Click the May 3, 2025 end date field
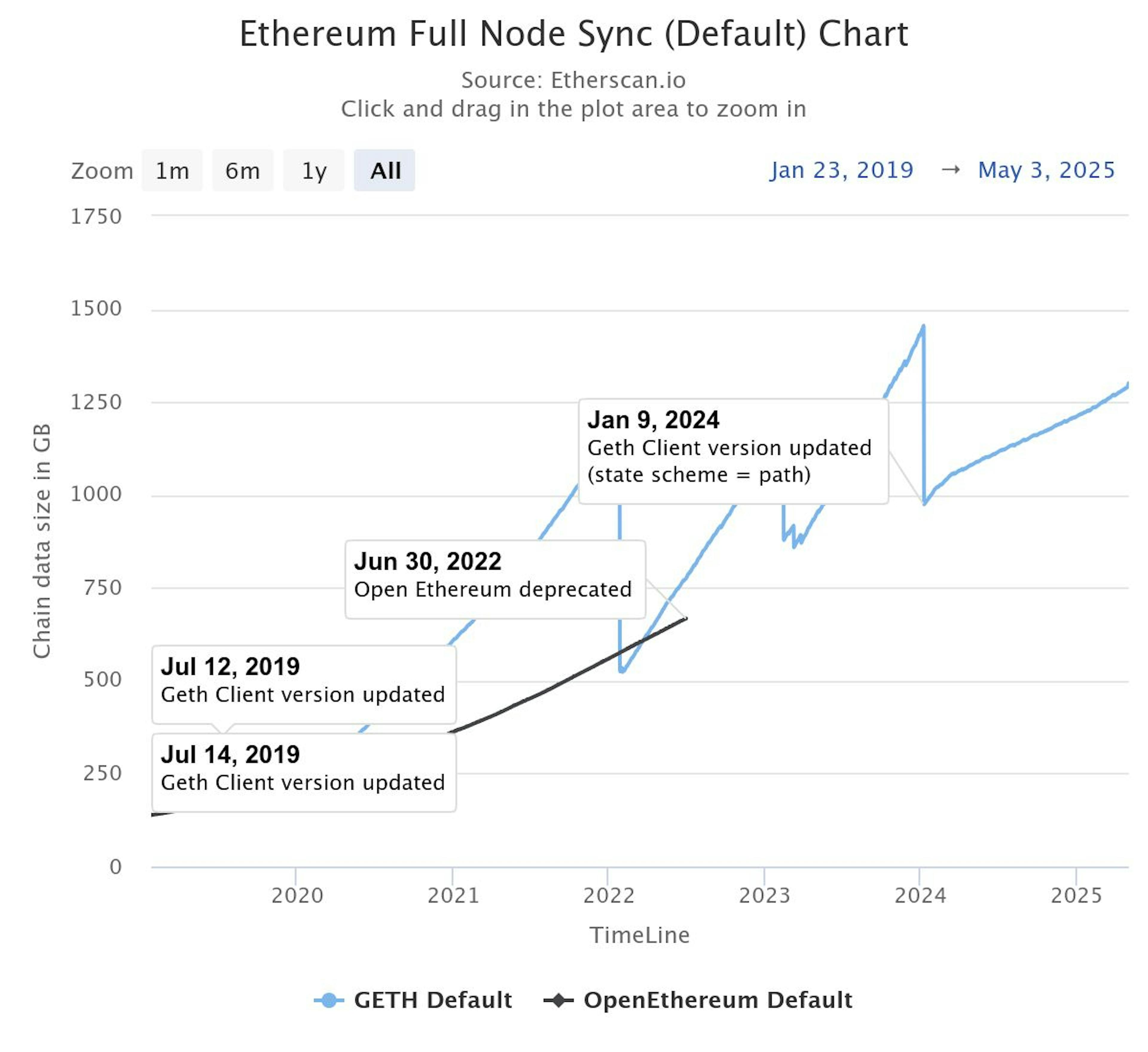This screenshot has width=1148, height=1052. click(1046, 170)
